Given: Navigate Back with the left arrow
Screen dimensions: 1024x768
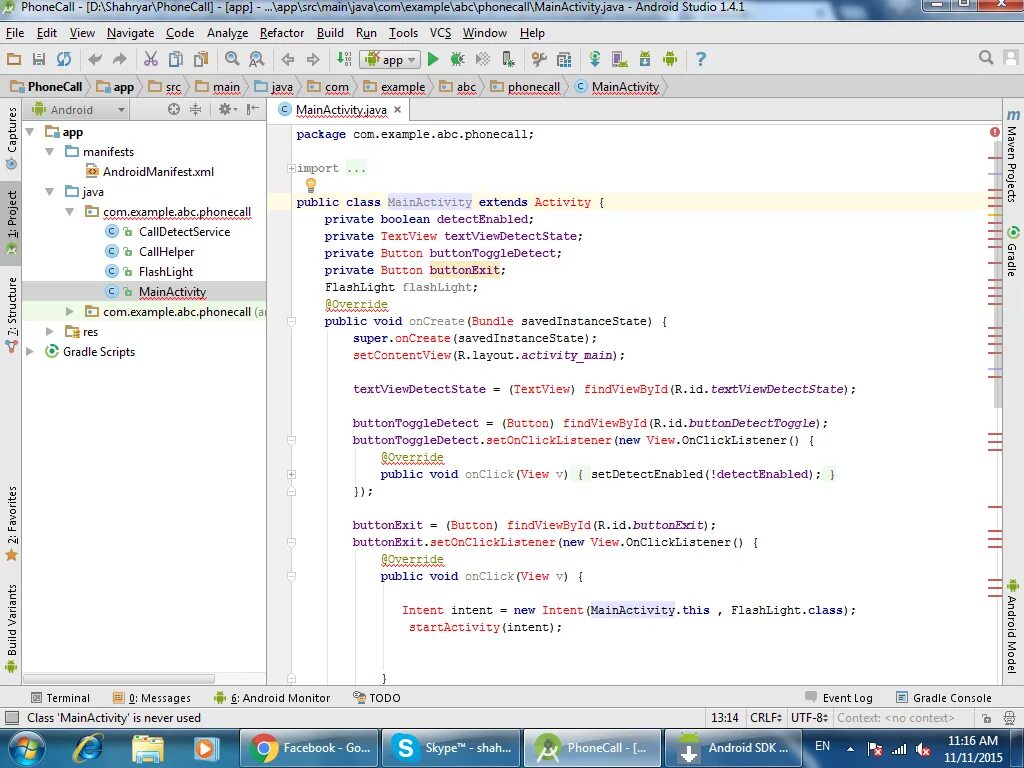Looking at the screenshot, I should pos(287,59).
